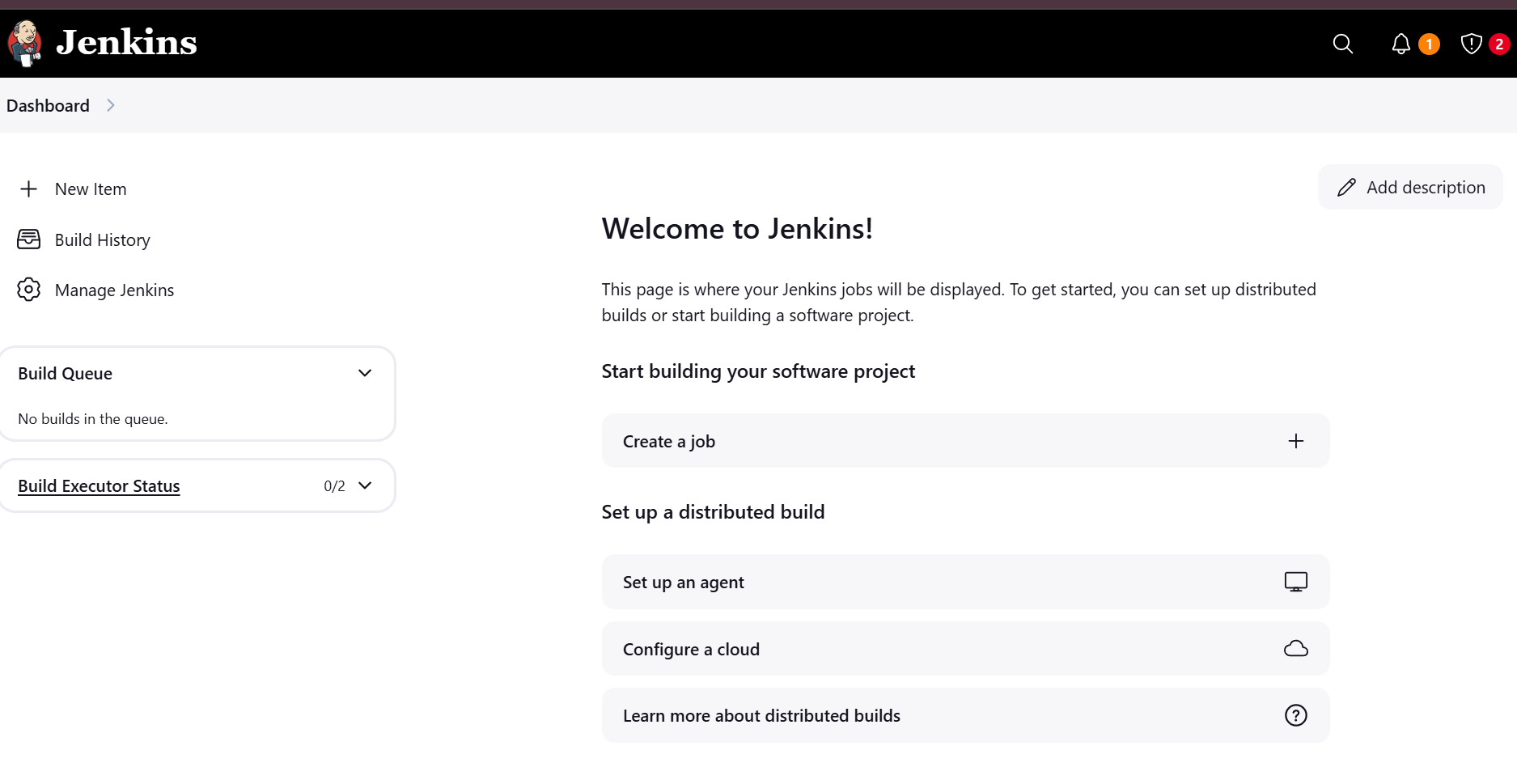Viewport: 1517px width, 784px height.
Task: Click the New Item plus icon
Action: tap(28, 189)
